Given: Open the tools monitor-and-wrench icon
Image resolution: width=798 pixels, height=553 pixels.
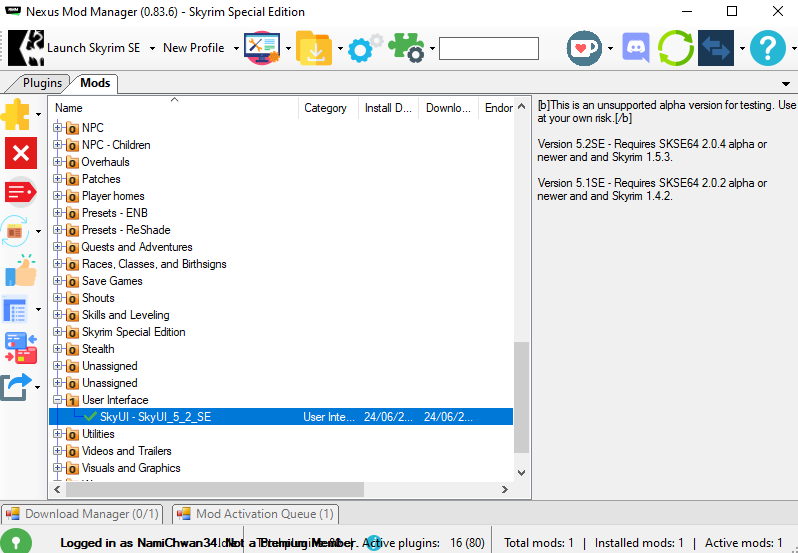Looking at the screenshot, I should click(x=262, y=48).
